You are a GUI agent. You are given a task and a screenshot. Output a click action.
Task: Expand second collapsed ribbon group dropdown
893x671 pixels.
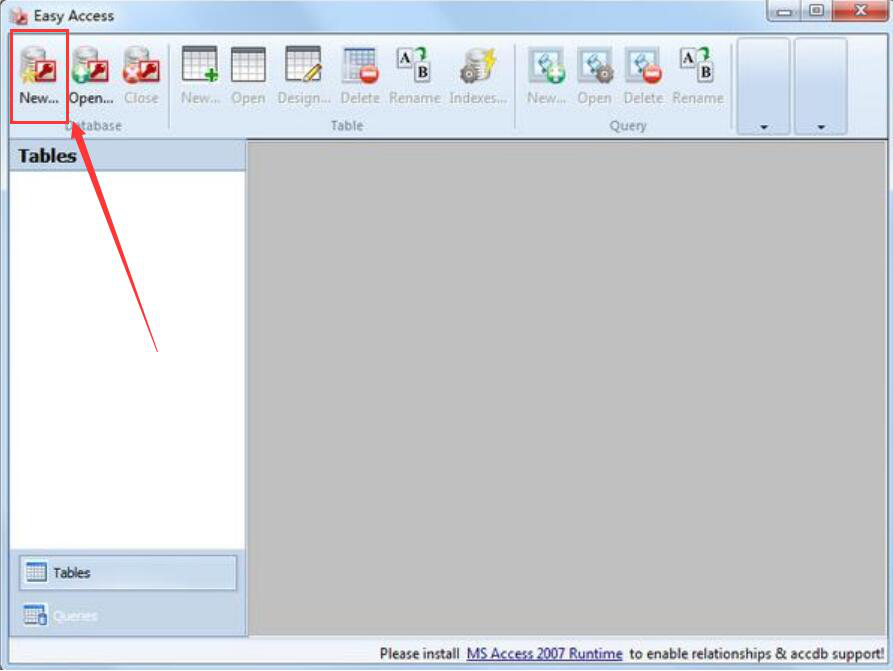click(x=821, y=87)
